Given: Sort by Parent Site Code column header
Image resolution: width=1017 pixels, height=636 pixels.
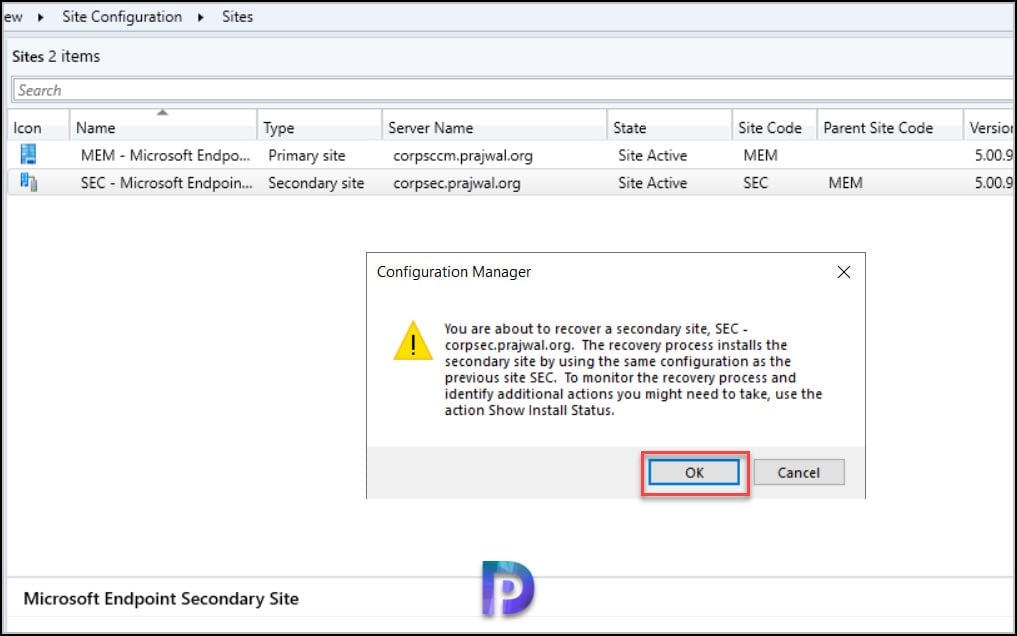Looking at the screenshot, I should coord(890,128).
